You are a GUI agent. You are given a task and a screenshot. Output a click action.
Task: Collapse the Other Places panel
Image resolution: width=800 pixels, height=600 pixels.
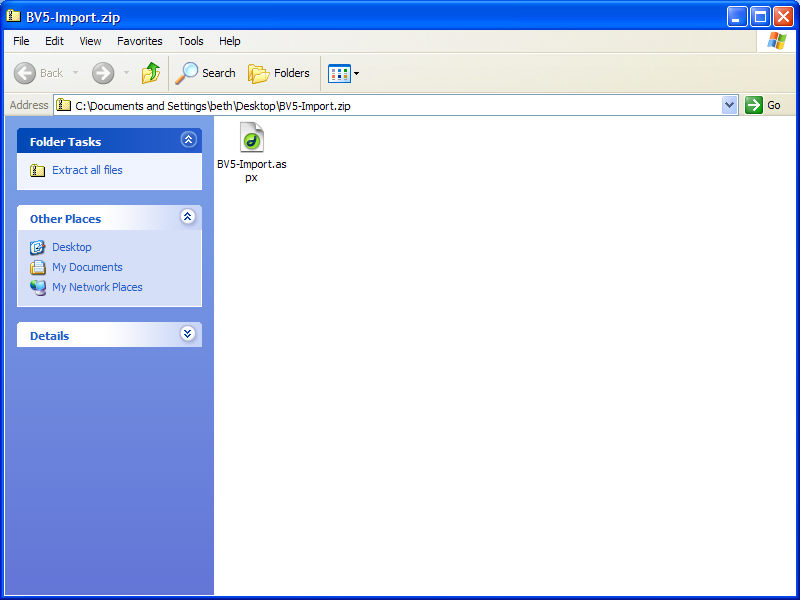tap(188, 217)
